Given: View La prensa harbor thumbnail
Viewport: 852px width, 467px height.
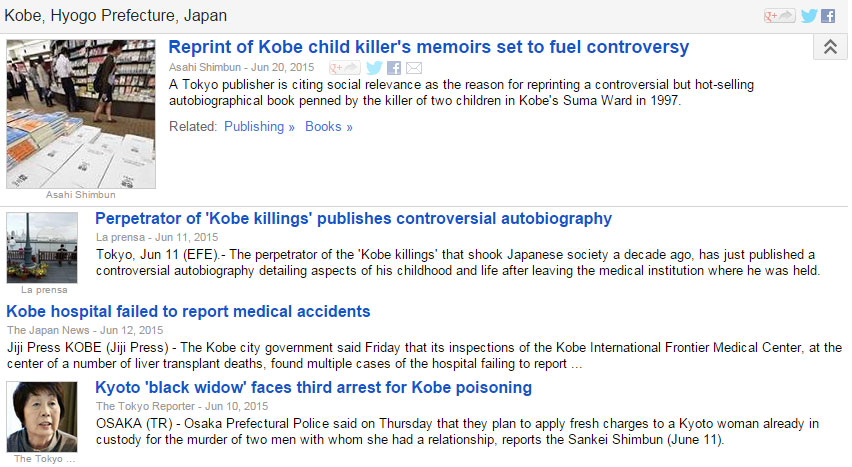Looking at the screenshot, I should (x=42, y=248).
